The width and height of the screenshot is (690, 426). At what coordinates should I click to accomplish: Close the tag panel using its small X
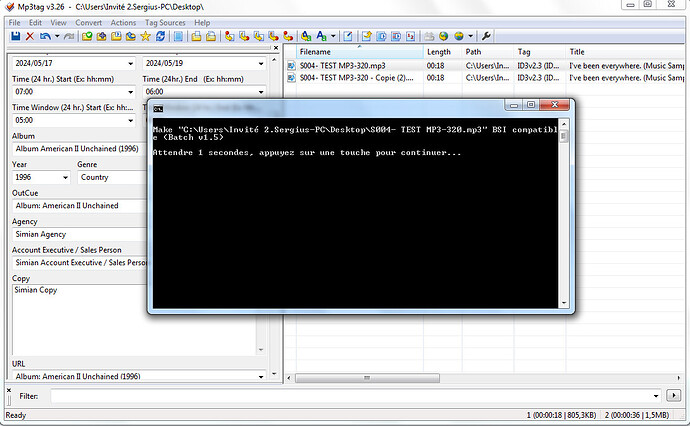(x=276, y=48)
